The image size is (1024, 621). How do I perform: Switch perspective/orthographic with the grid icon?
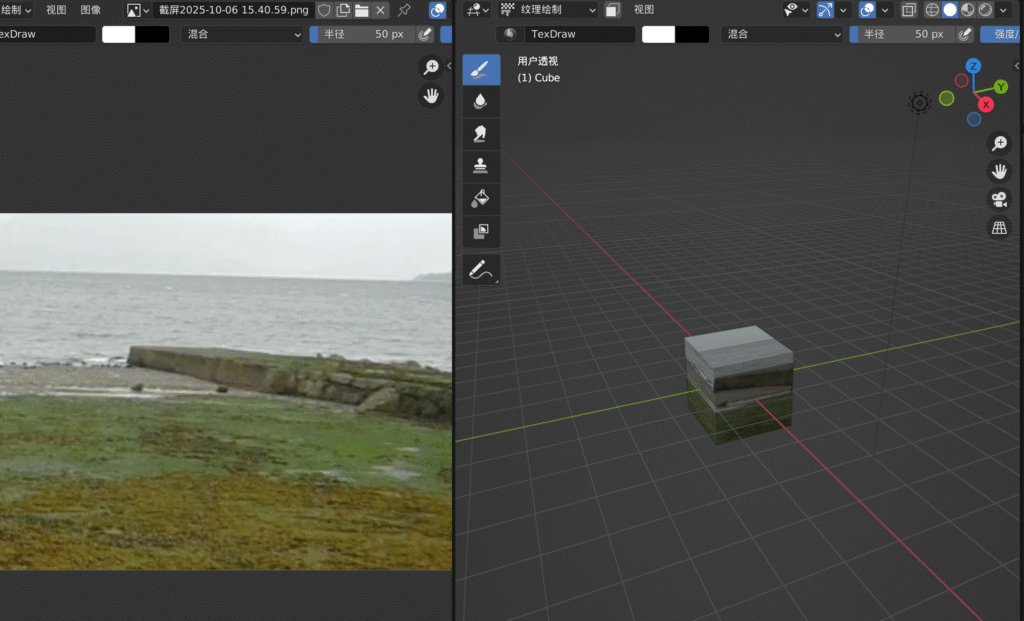coord(998,228)
